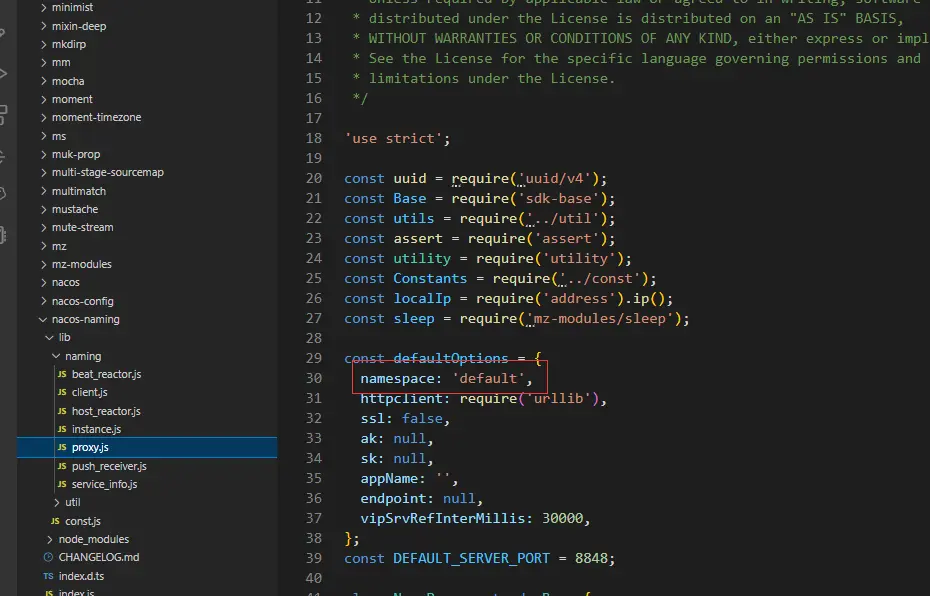The image size is (930, 596).
Task: Click JS icon next to instance.js
Action: pyautogui.click(x=62, y=429)
